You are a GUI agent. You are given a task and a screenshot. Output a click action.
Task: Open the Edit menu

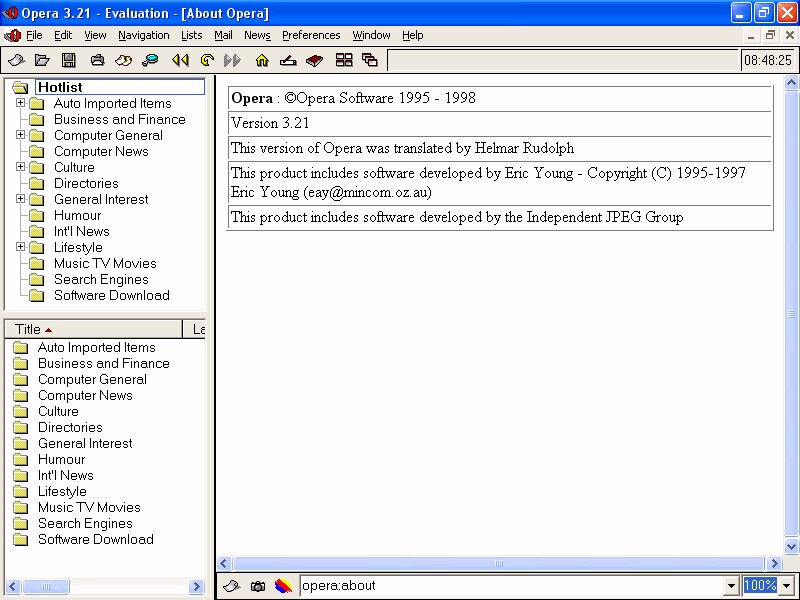(63, 35)
